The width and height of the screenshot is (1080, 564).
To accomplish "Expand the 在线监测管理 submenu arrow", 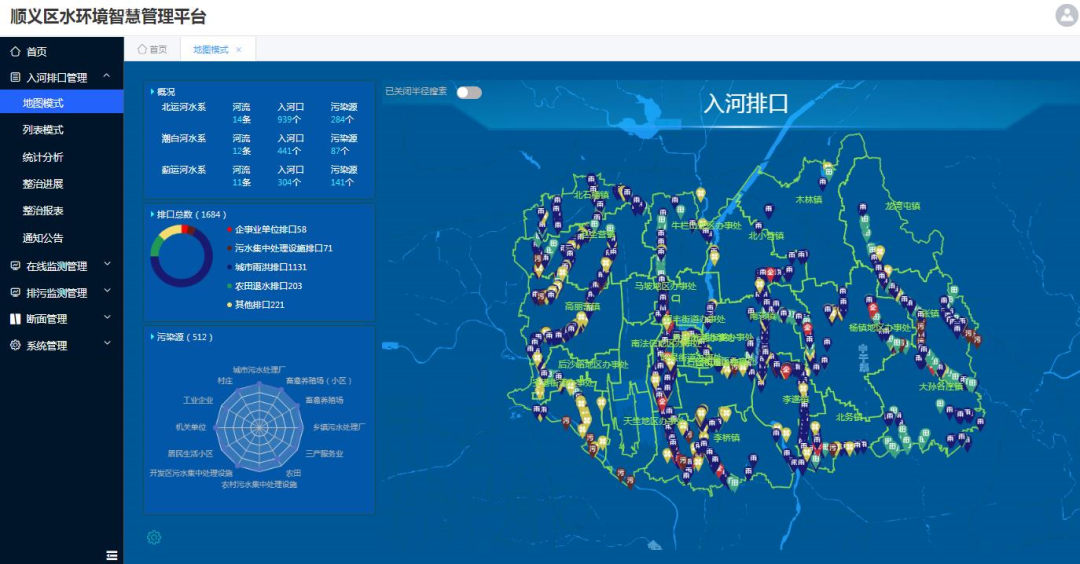I will 107,265.
